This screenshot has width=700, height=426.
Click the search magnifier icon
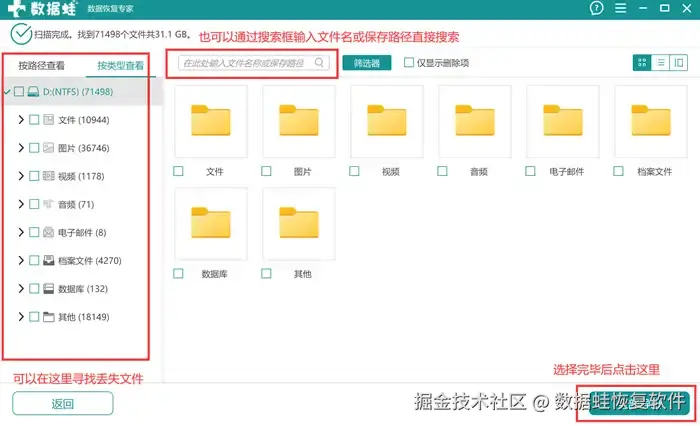point(319,63)
